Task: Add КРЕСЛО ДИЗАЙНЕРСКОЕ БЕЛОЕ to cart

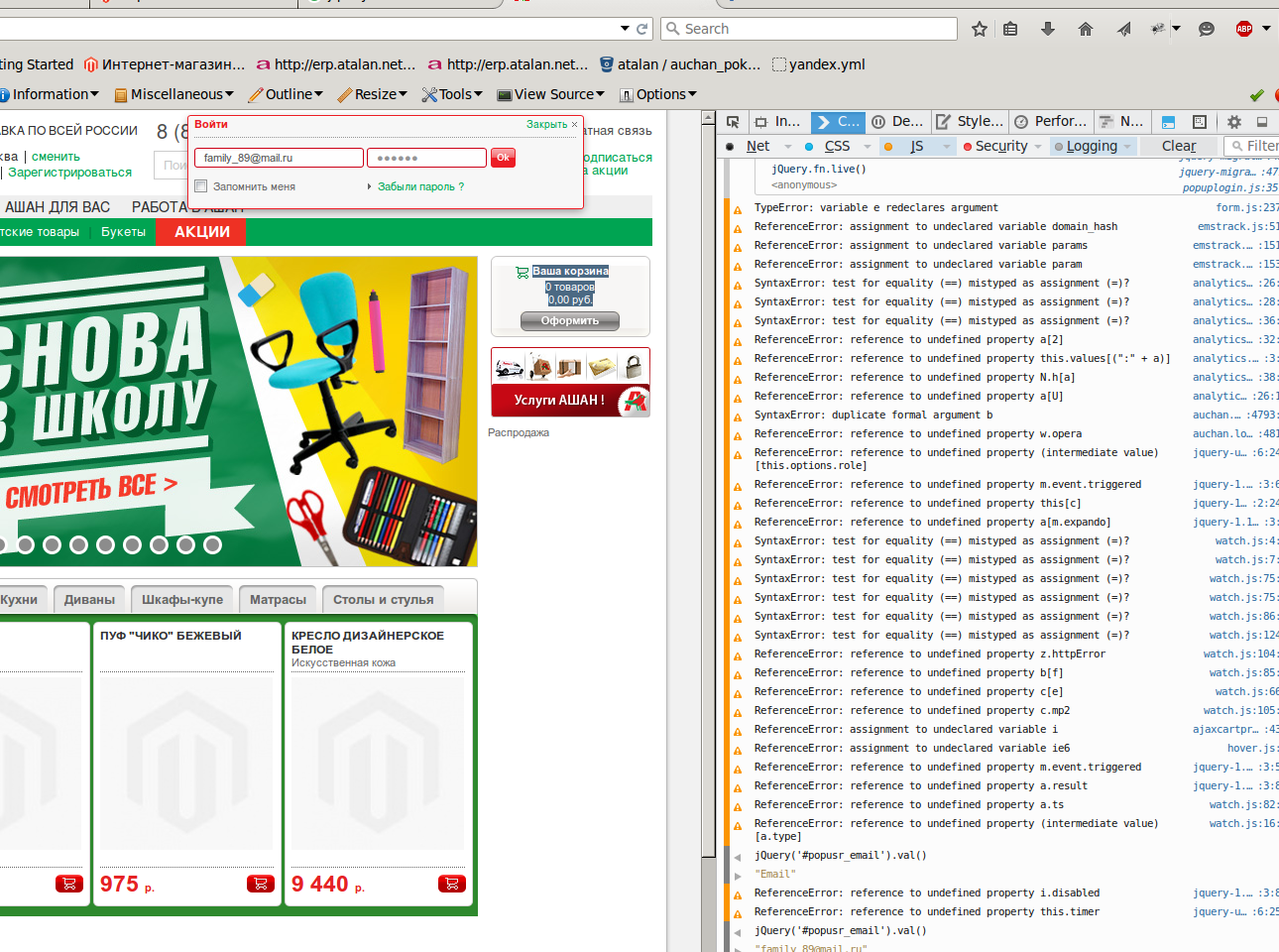Action: (x=452, y=884)
